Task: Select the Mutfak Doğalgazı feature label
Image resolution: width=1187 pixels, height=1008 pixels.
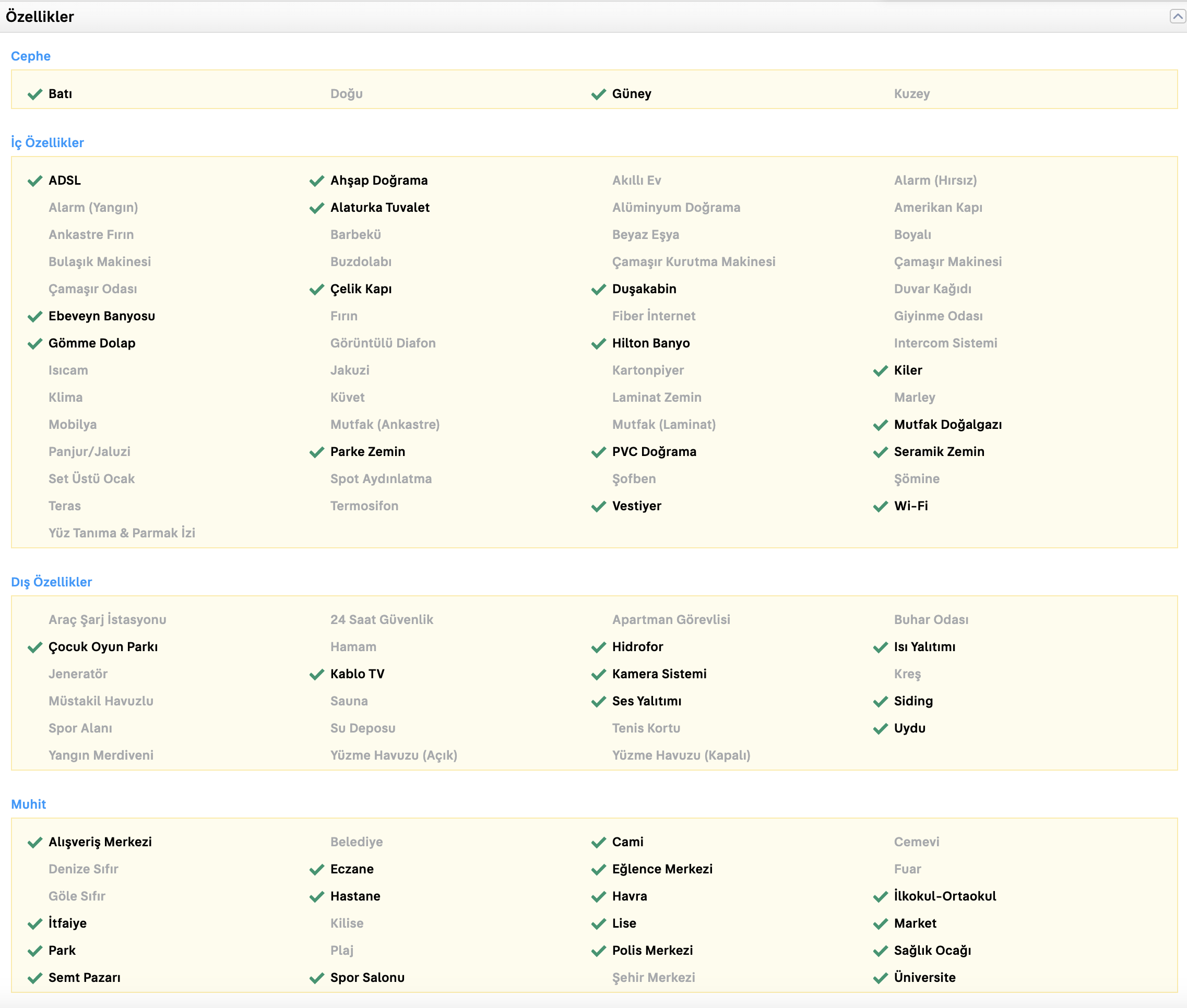Action: [947, 425]
